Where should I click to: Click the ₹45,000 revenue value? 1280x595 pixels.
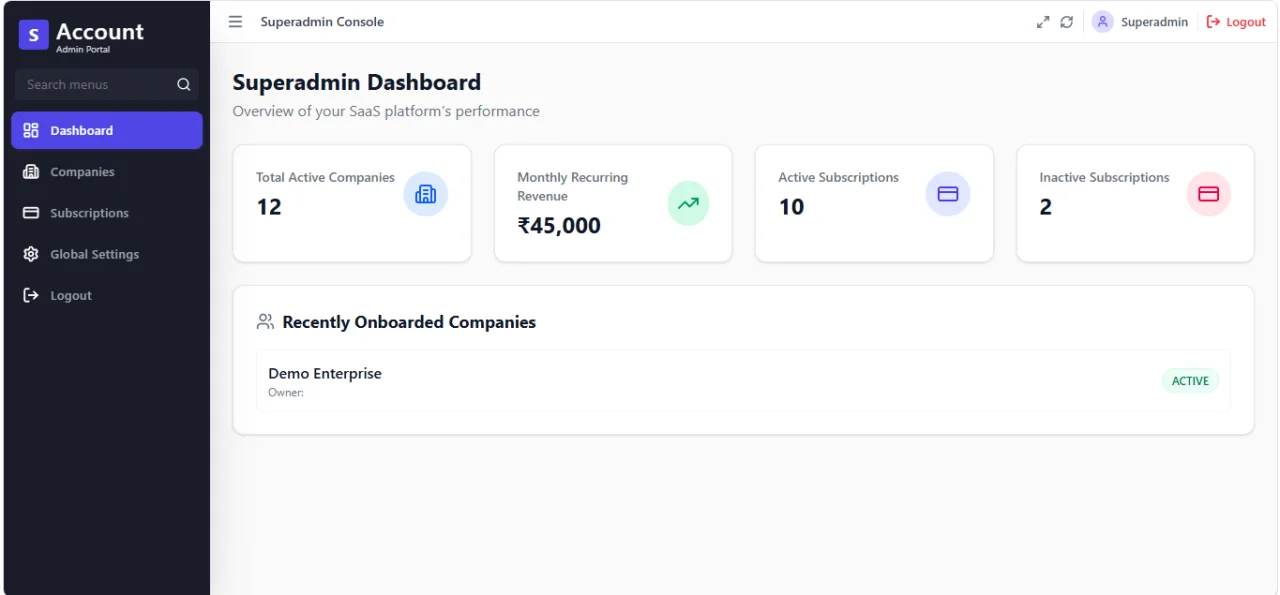click(x=559, y=226)
